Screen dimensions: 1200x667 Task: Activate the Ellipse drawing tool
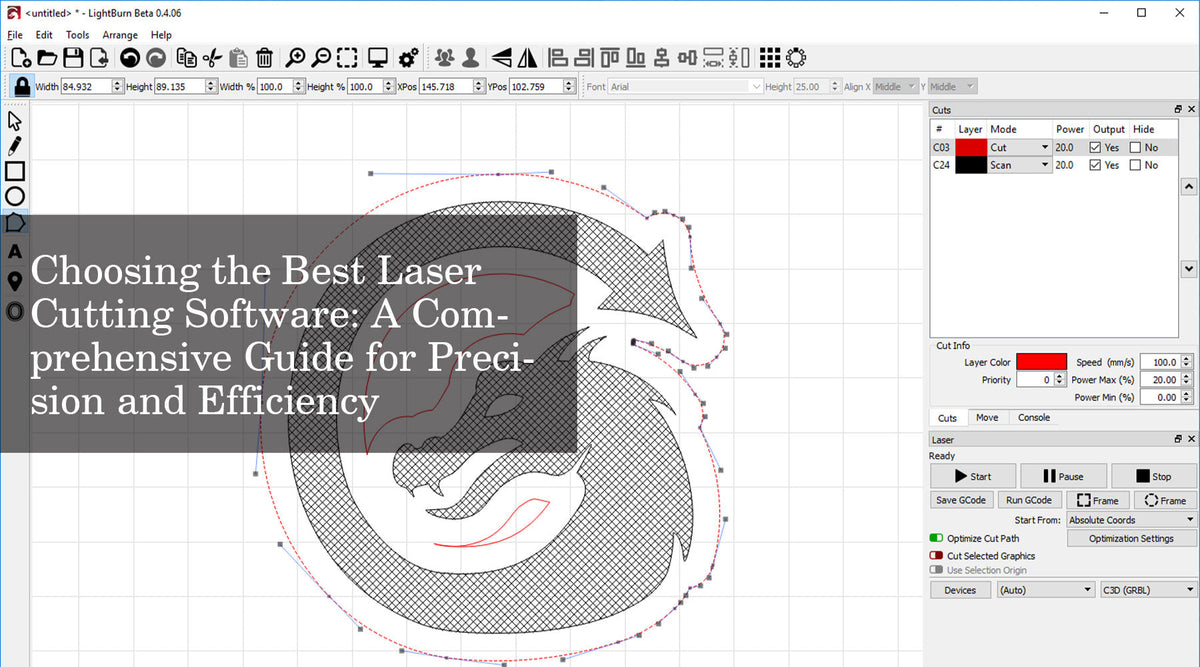(x=14, y=196)
